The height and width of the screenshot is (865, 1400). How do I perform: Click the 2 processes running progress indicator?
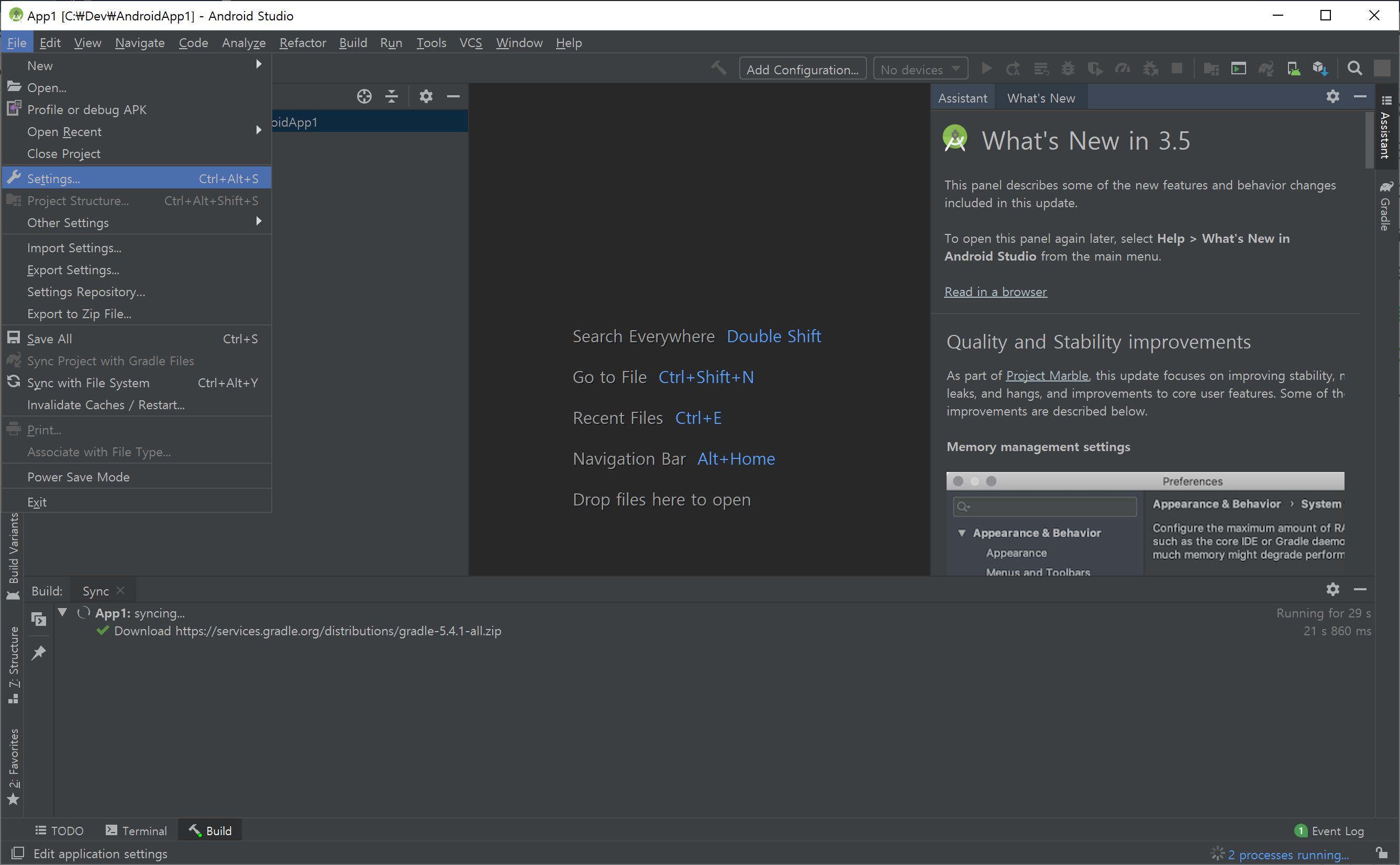(x=1287, y=854)
